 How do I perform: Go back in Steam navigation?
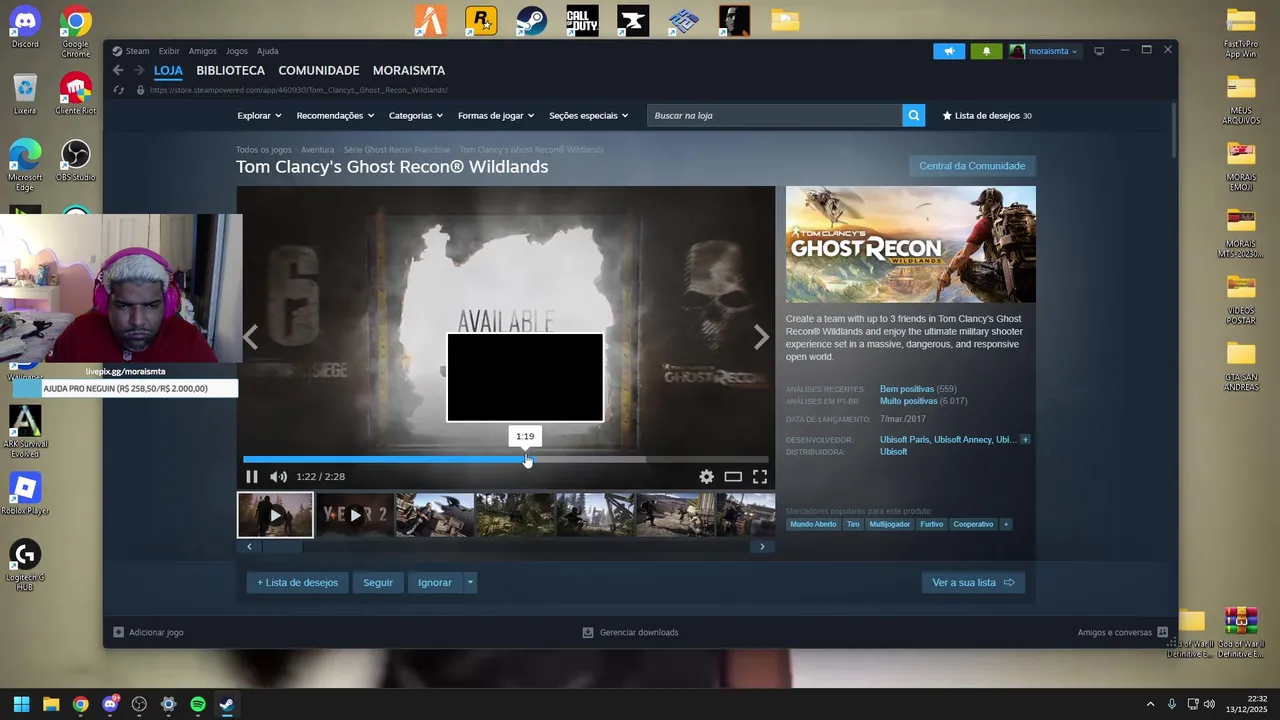pos(118,70)
